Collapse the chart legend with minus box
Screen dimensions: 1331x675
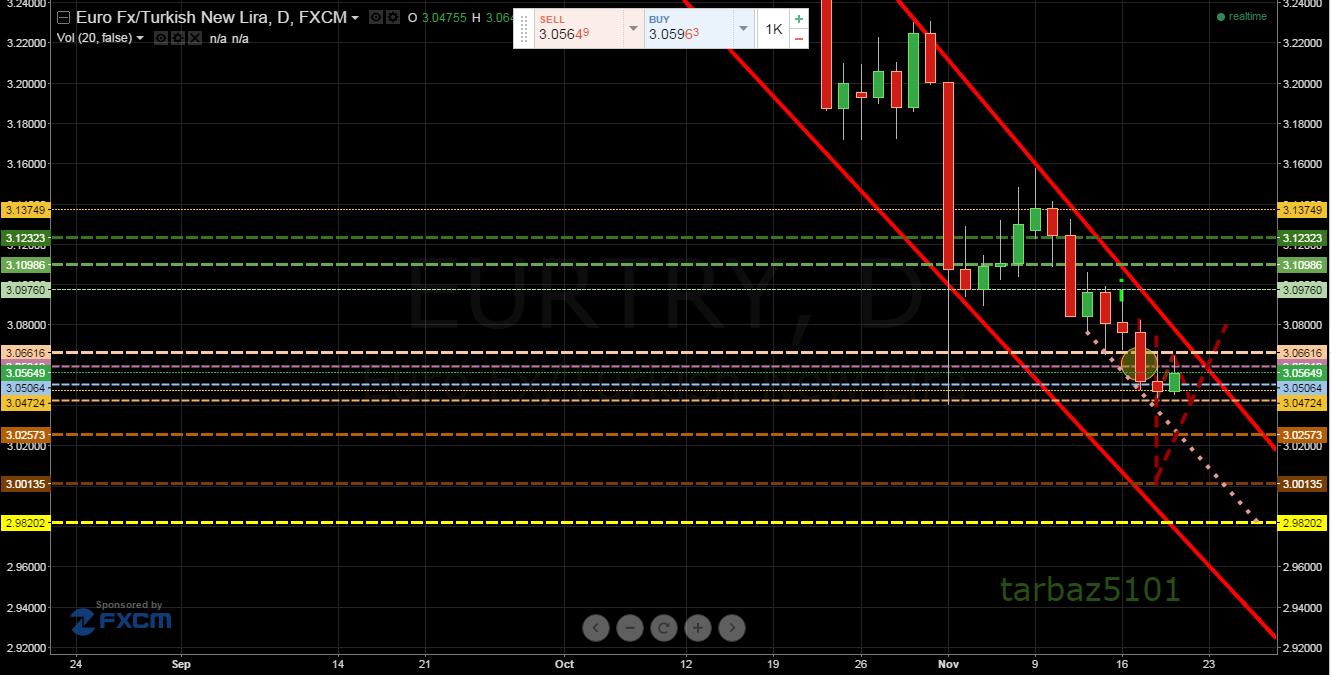[x=64, y=18]
